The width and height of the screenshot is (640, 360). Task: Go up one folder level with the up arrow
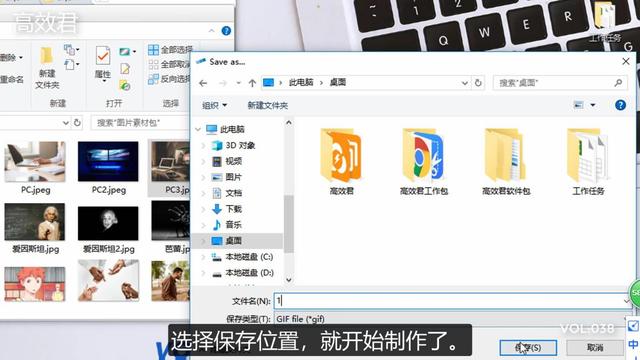pos(252,83)
